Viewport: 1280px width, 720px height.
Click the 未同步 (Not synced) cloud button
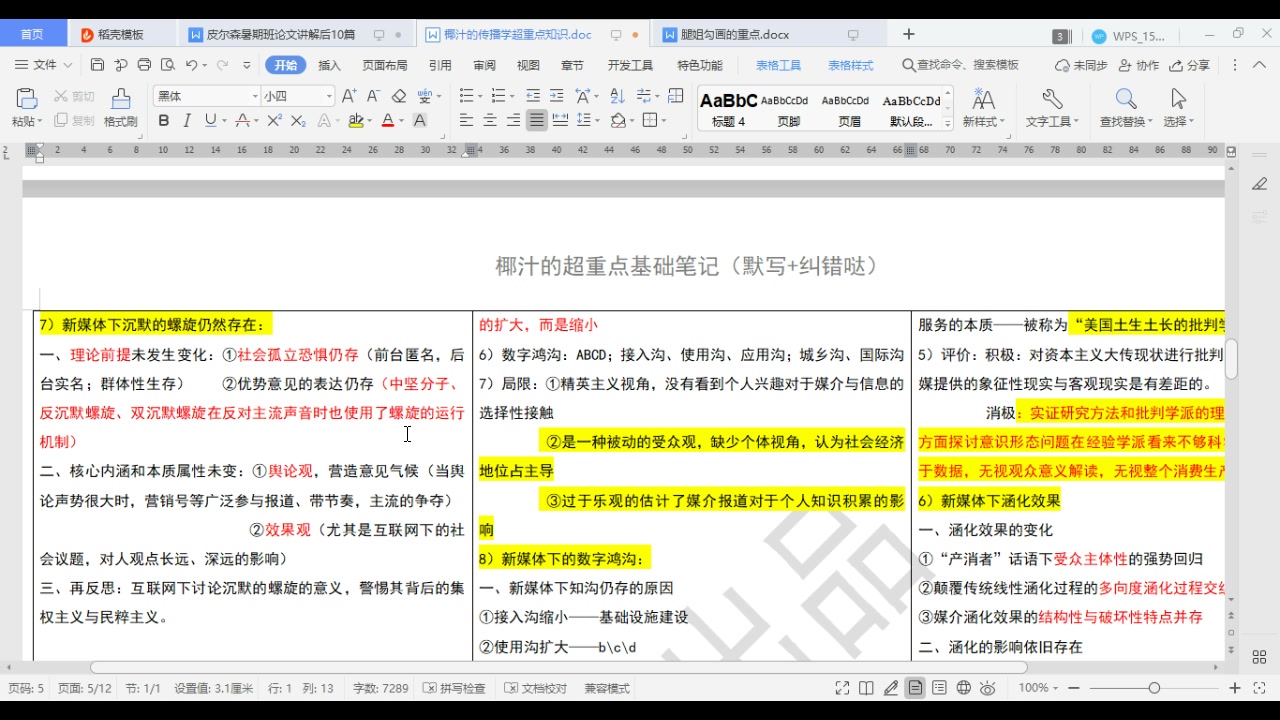tap(1081, 65)
